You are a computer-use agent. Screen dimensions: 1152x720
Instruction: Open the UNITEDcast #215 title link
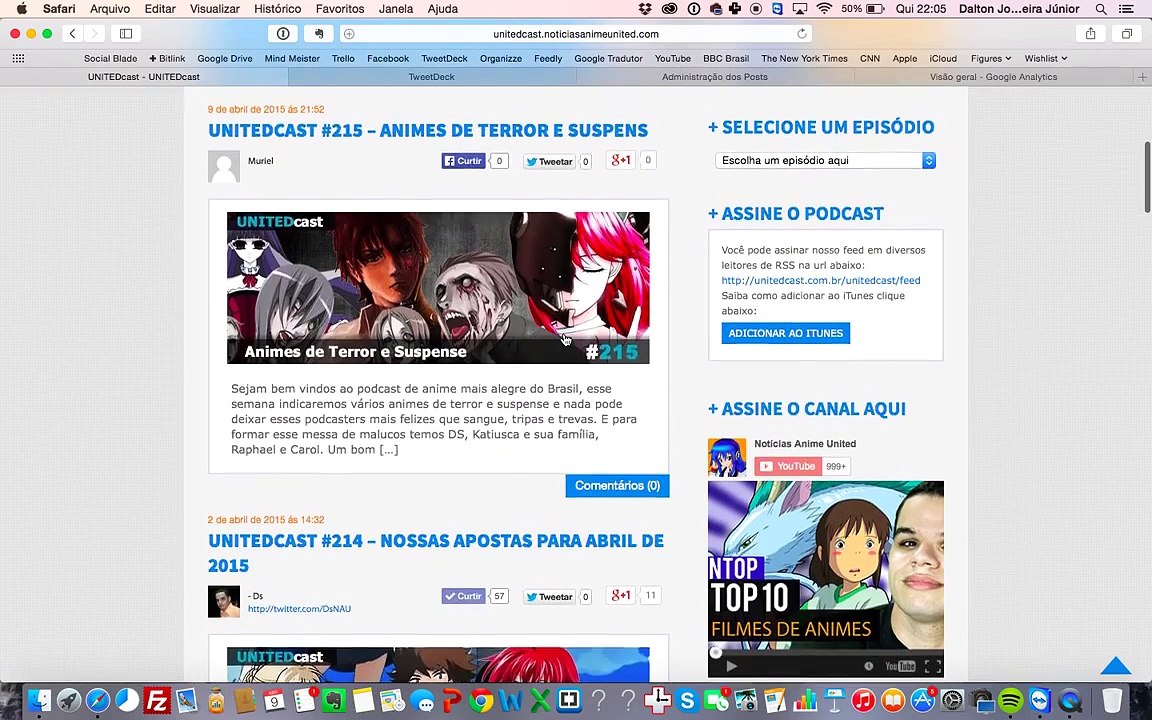coord(428,130)
